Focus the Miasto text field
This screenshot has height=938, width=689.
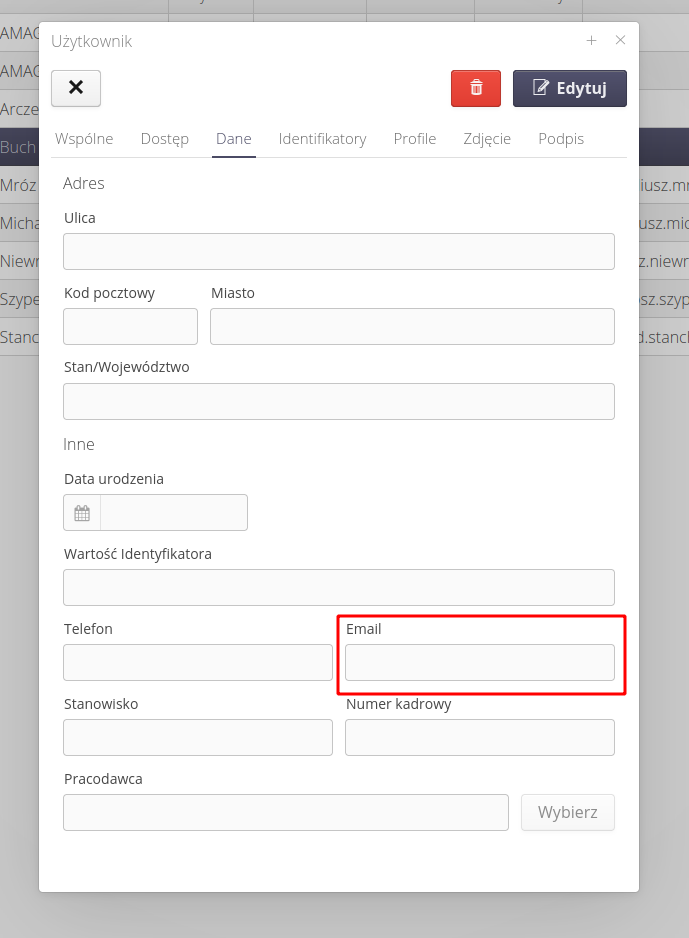click(x=412, y=326)
